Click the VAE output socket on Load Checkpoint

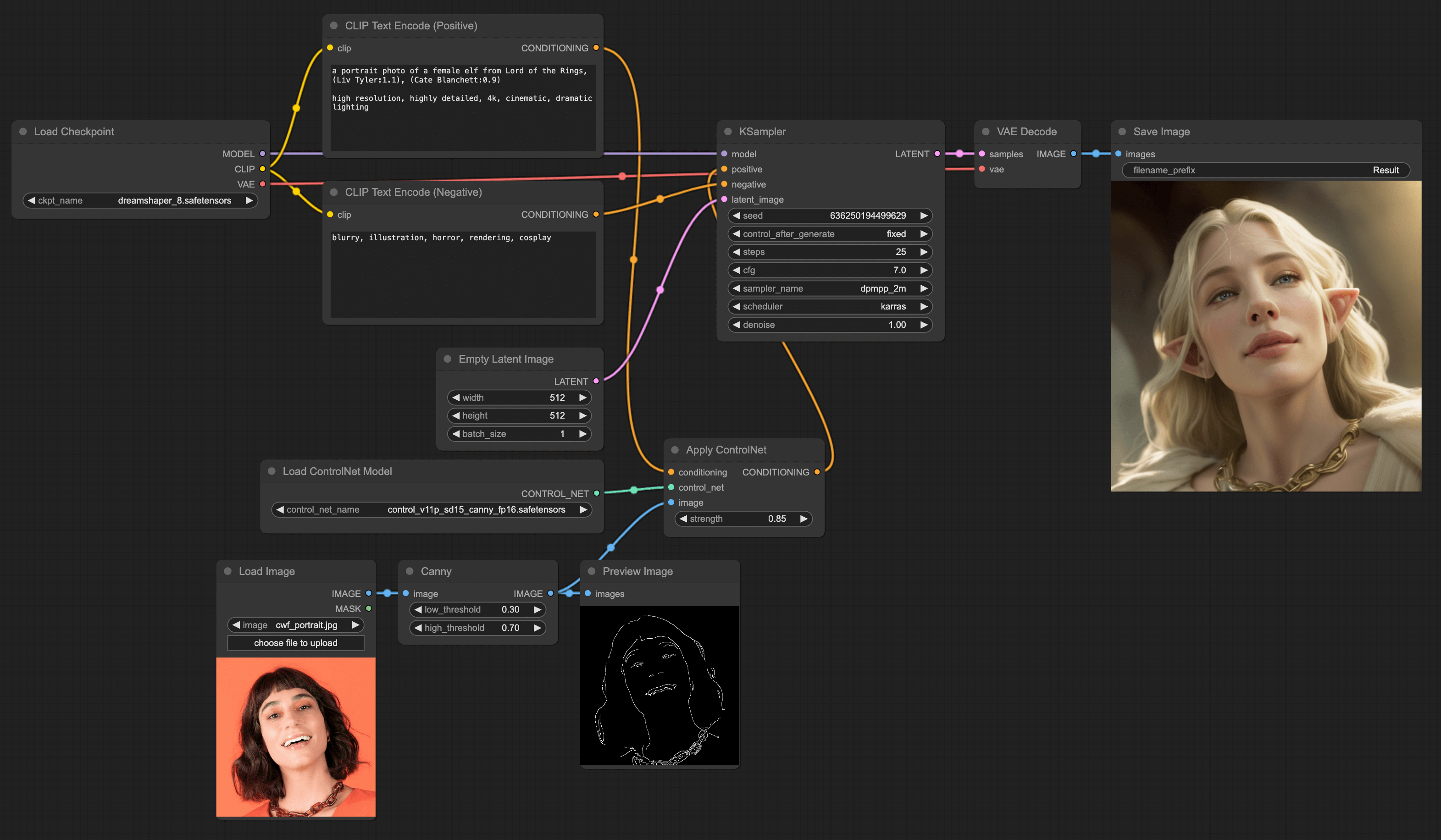point(262,183)
